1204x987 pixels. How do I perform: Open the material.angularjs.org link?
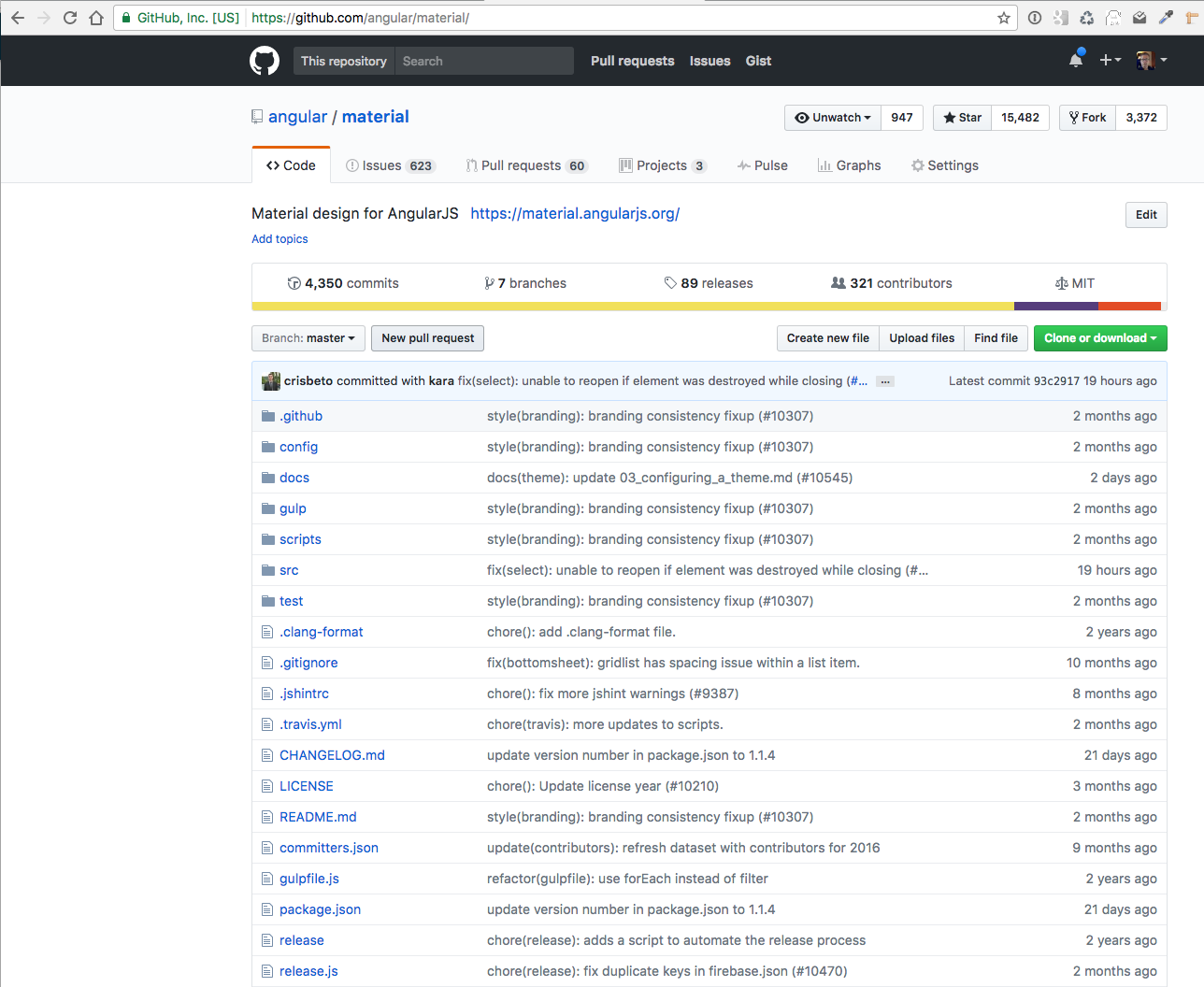[x=575, y=214]
